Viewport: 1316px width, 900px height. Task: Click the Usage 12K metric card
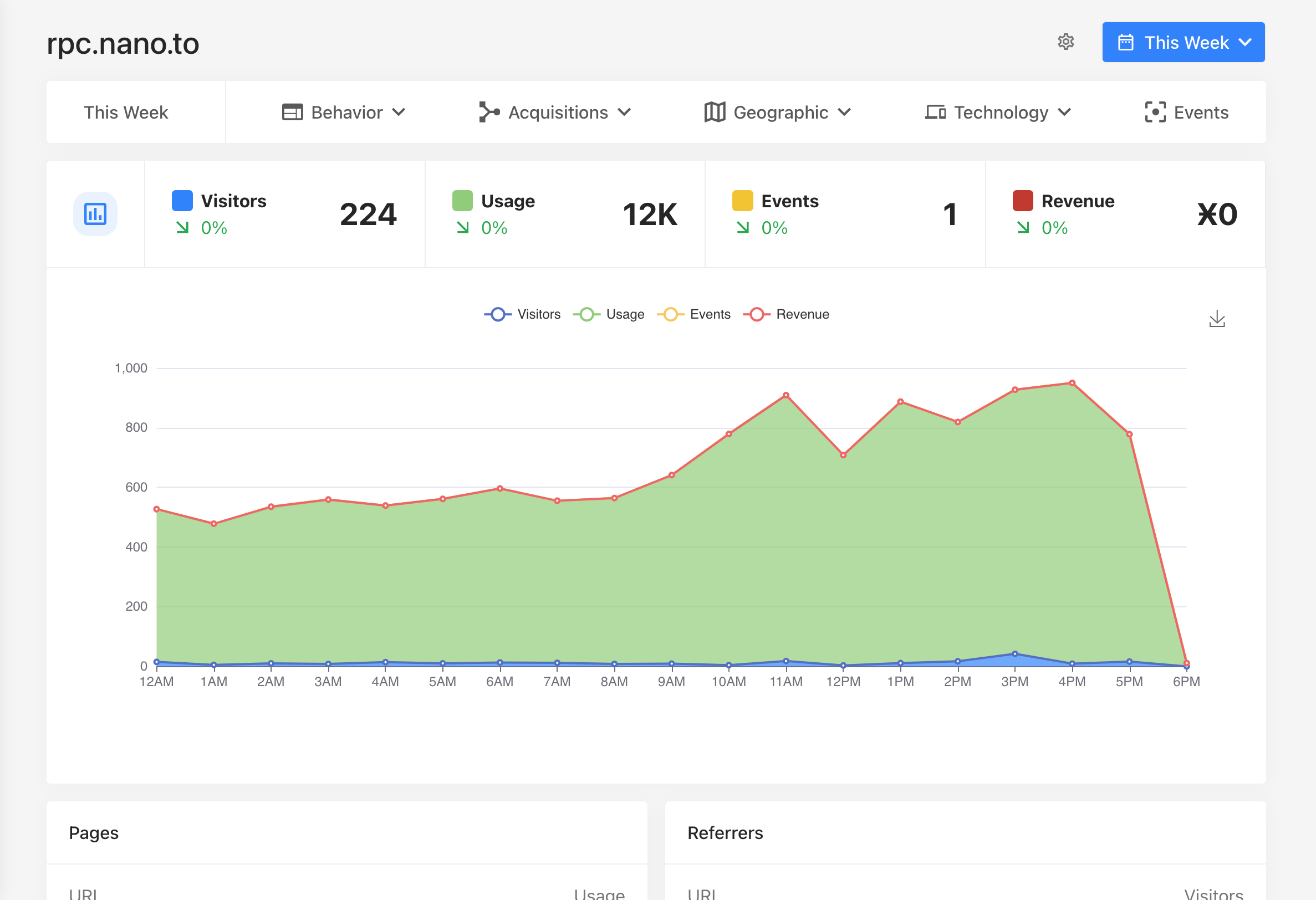(x=564, y=214)
